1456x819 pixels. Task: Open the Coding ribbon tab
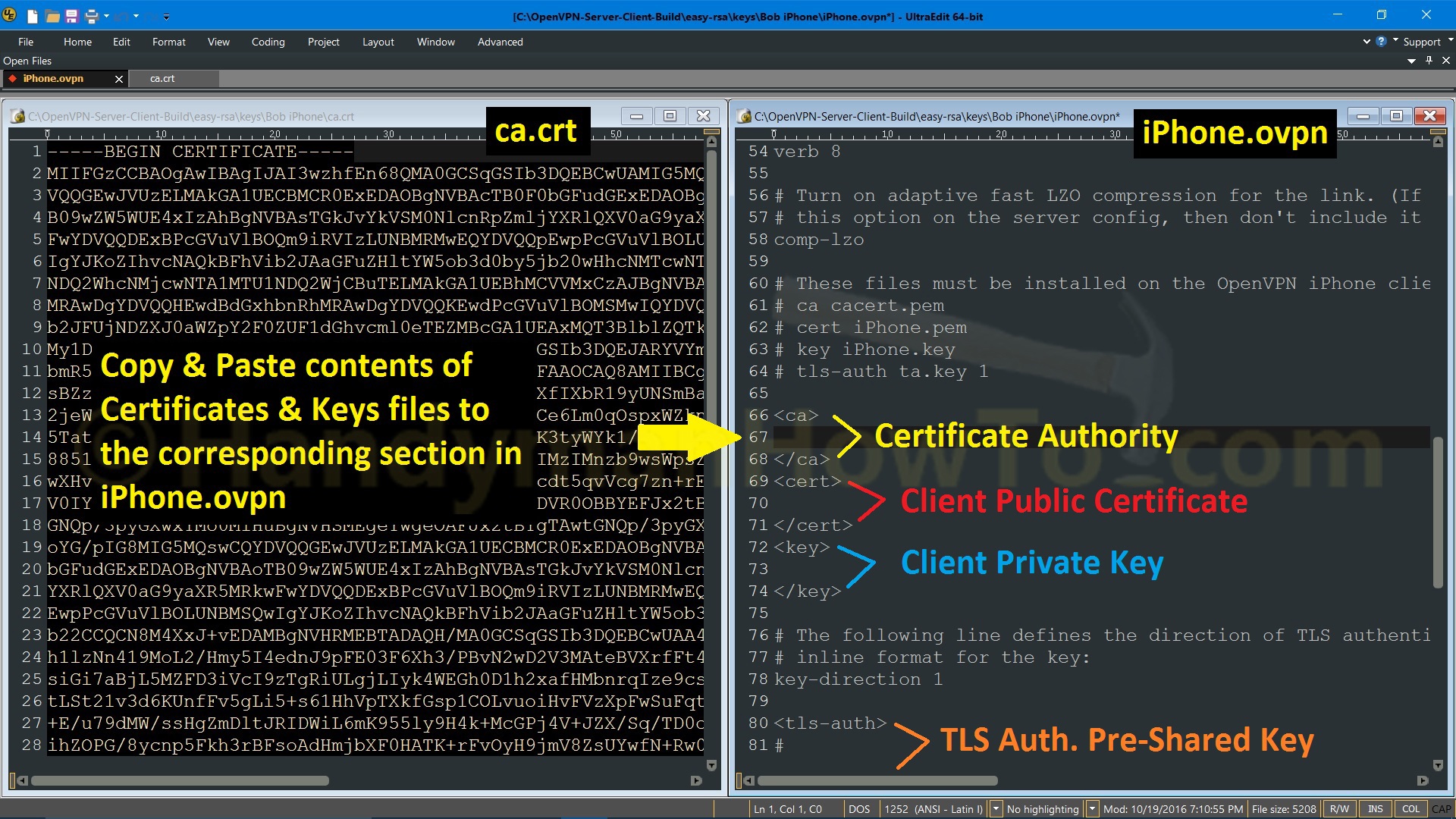pyautogui.click(x=268, y=42)
